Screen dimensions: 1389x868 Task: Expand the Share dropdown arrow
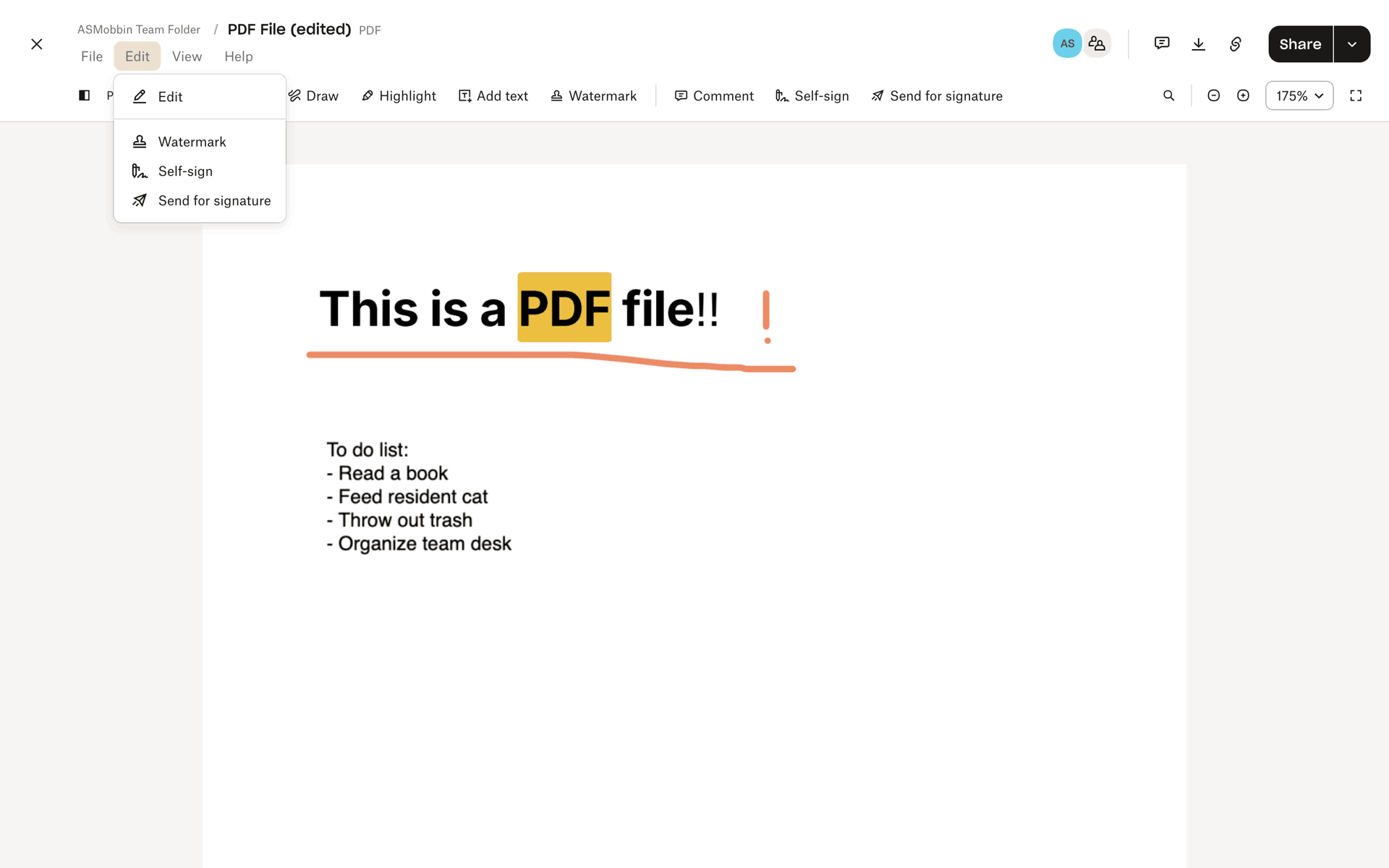coord(1352,44)
